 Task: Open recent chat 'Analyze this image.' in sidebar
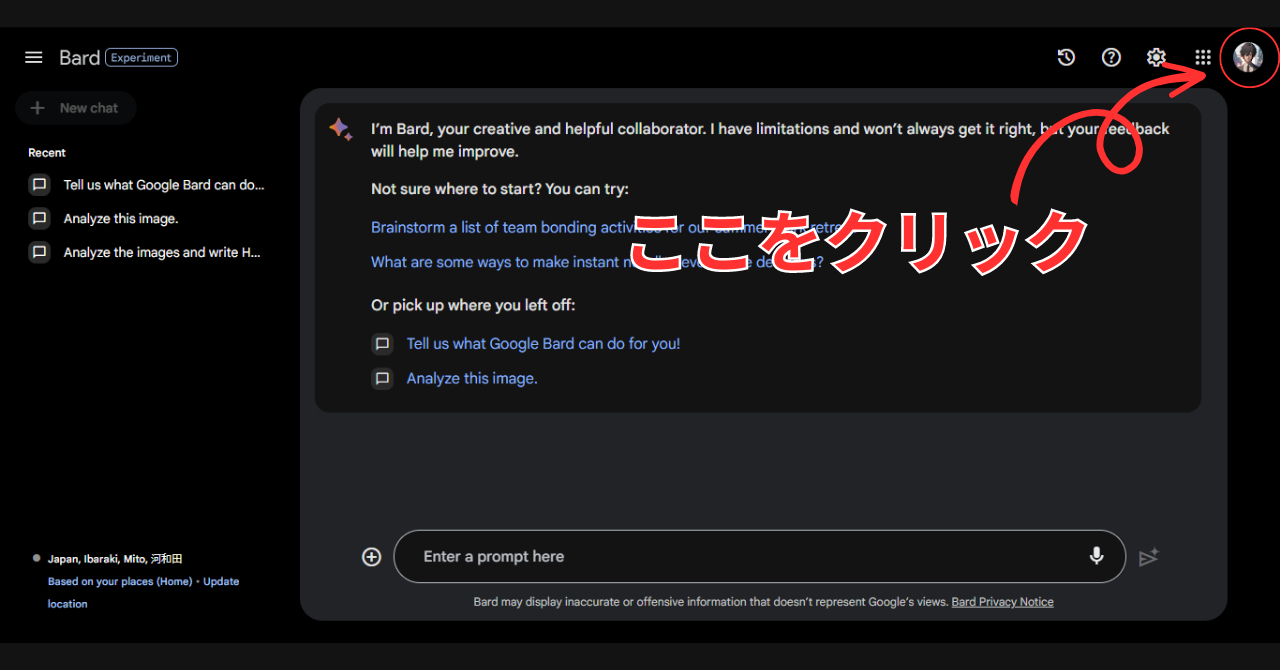[121, 219]
